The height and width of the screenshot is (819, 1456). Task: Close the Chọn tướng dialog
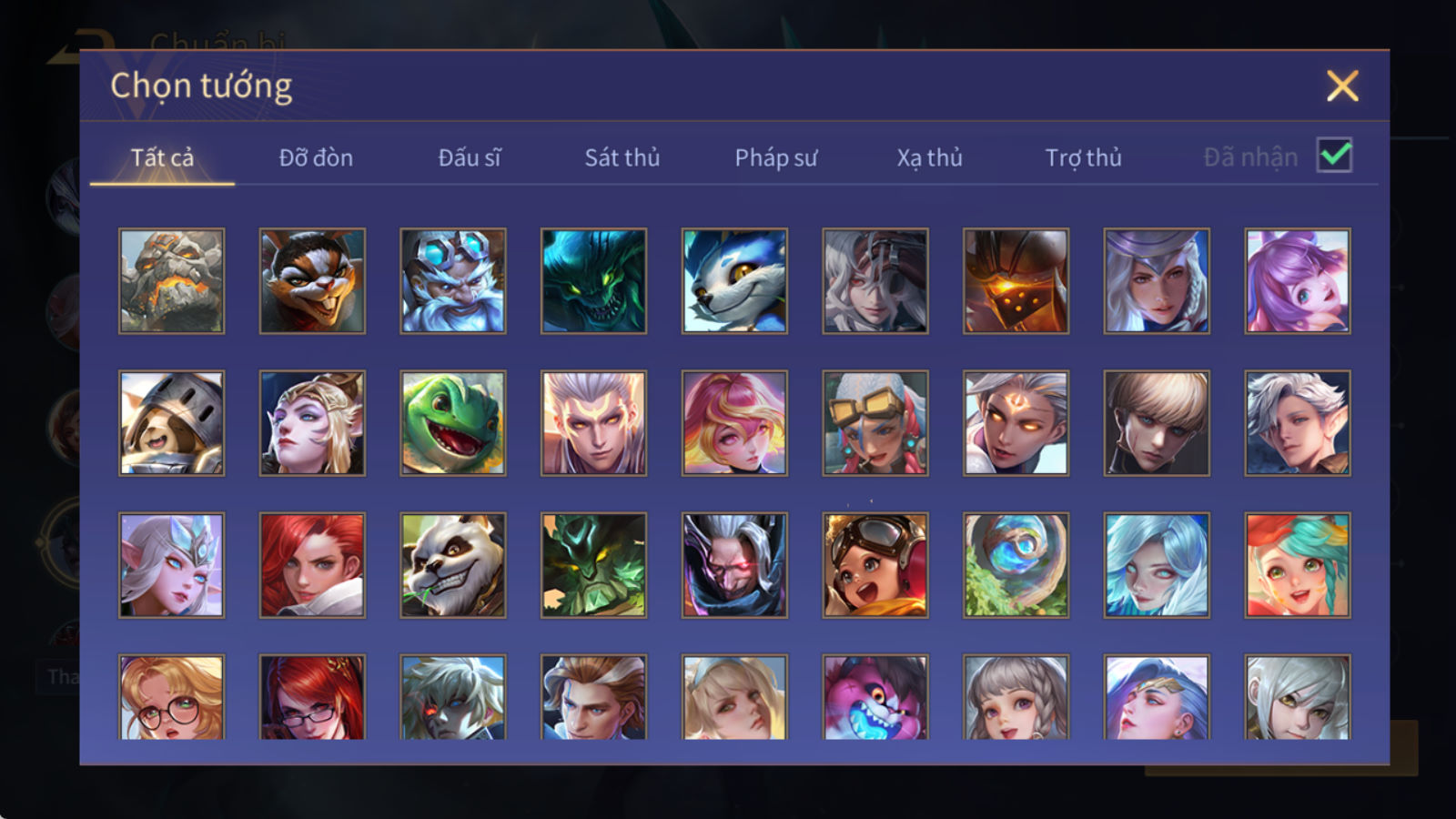[1342, 86]
